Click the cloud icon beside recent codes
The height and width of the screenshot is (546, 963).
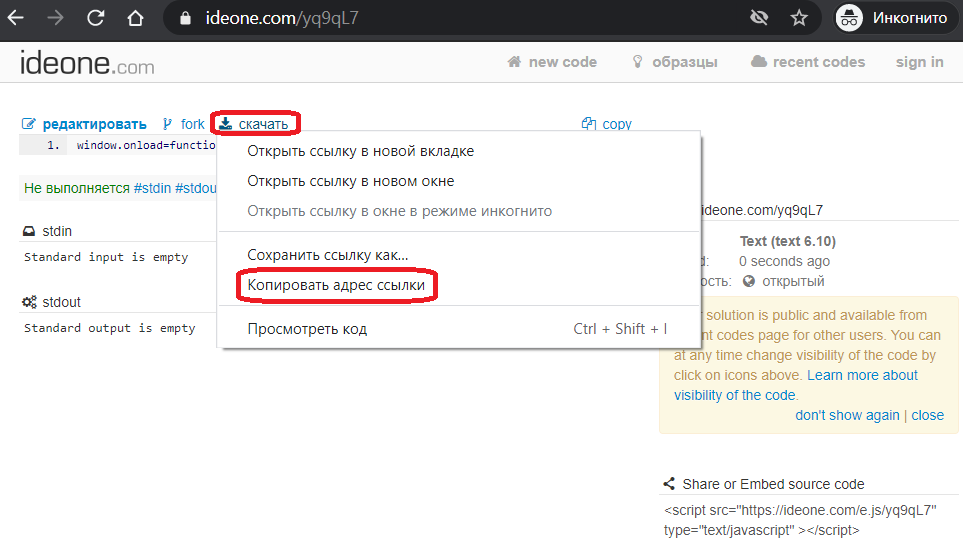click(x=758, y=61)
